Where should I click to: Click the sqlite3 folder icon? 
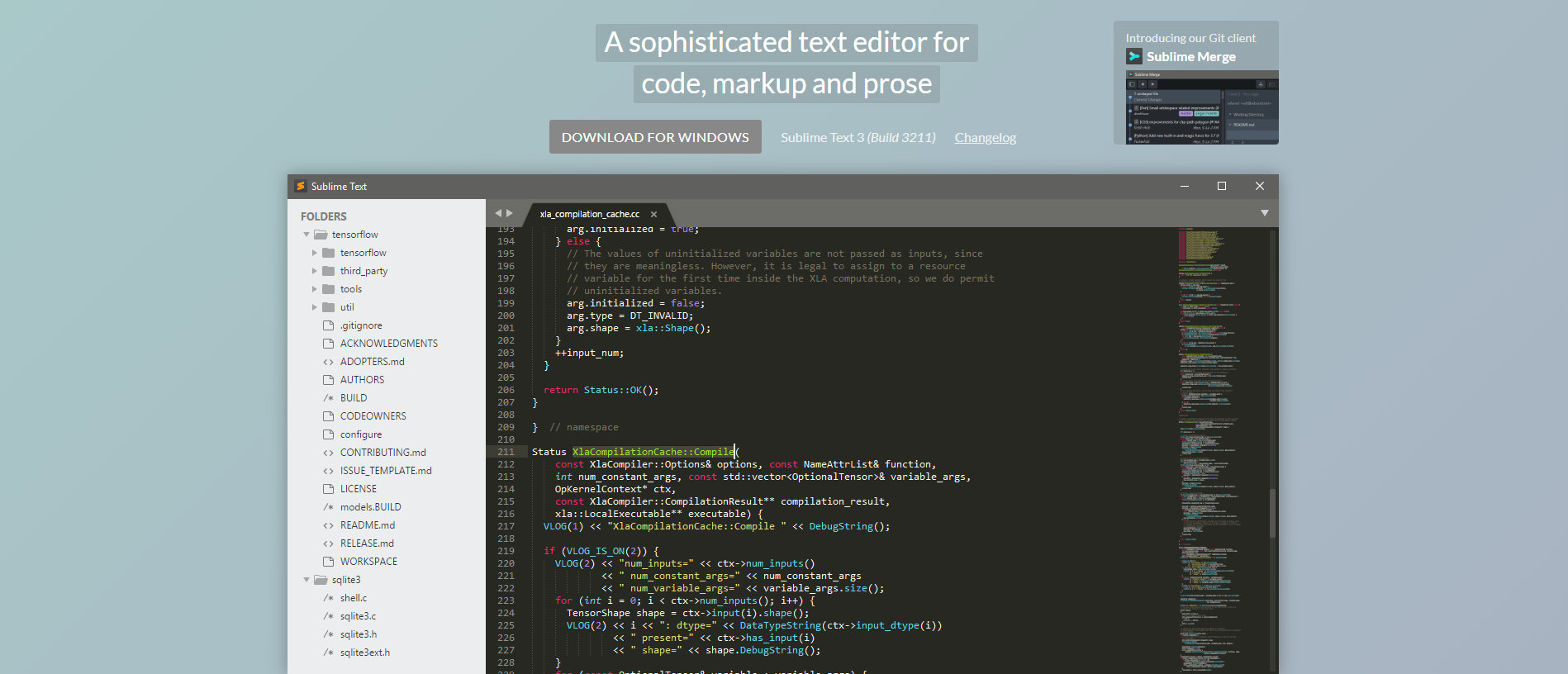point(321,580)
